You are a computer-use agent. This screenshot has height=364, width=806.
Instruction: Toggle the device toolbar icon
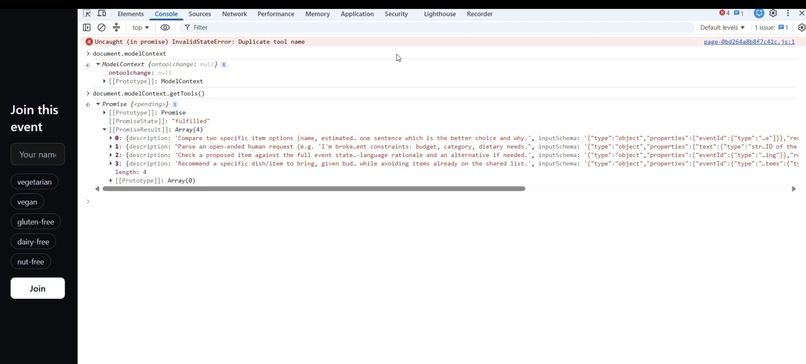(102, 14)
